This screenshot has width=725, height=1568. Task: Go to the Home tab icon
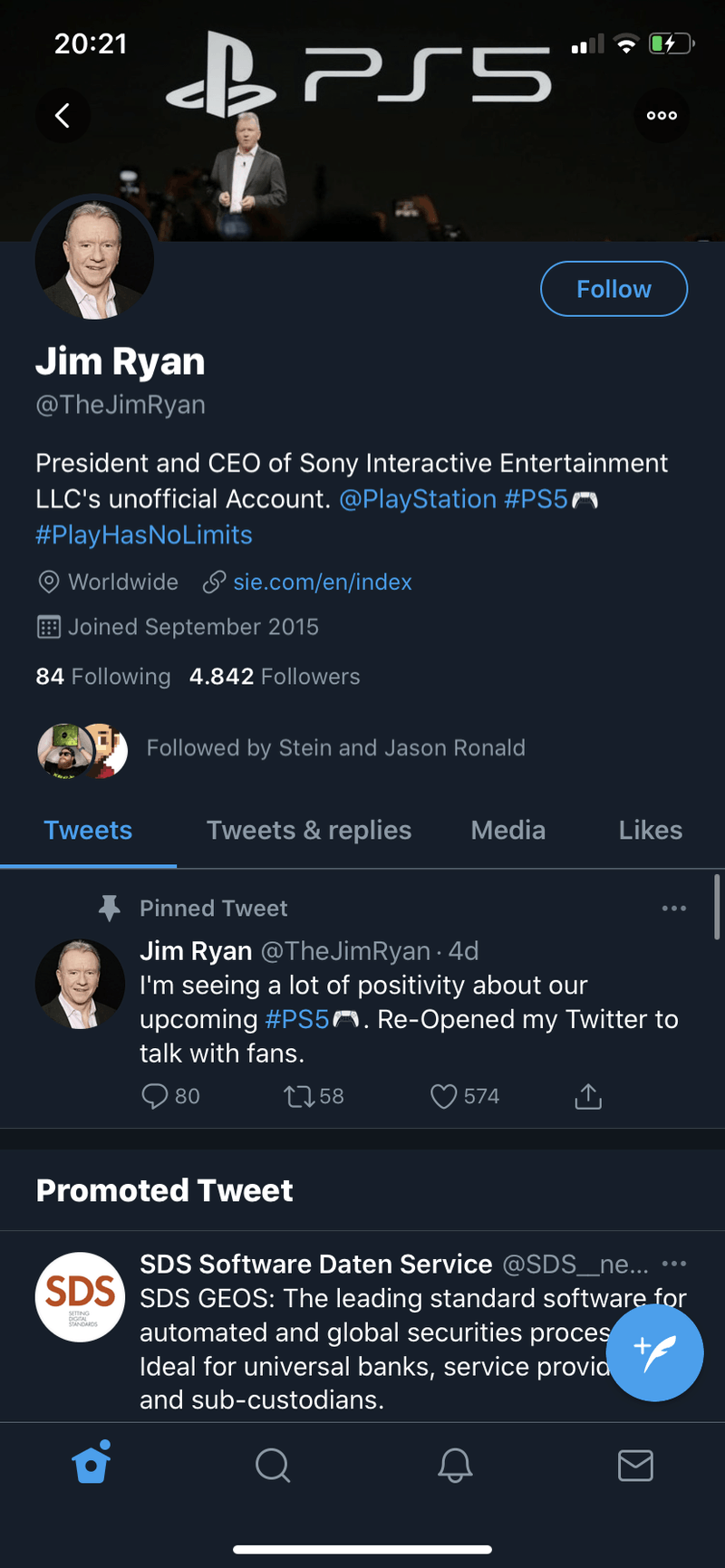tap(92, 1463)
